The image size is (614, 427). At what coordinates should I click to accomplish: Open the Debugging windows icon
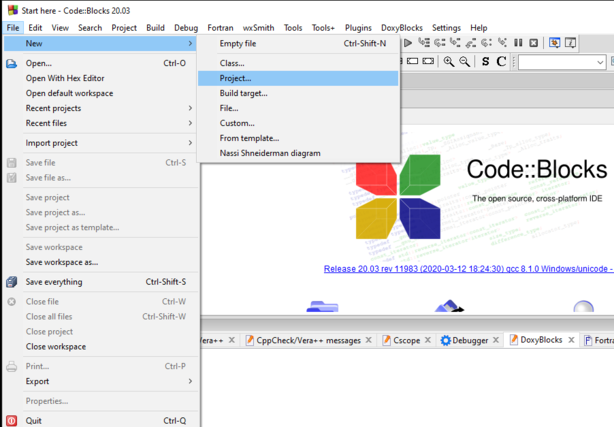(x=554, y=43)
